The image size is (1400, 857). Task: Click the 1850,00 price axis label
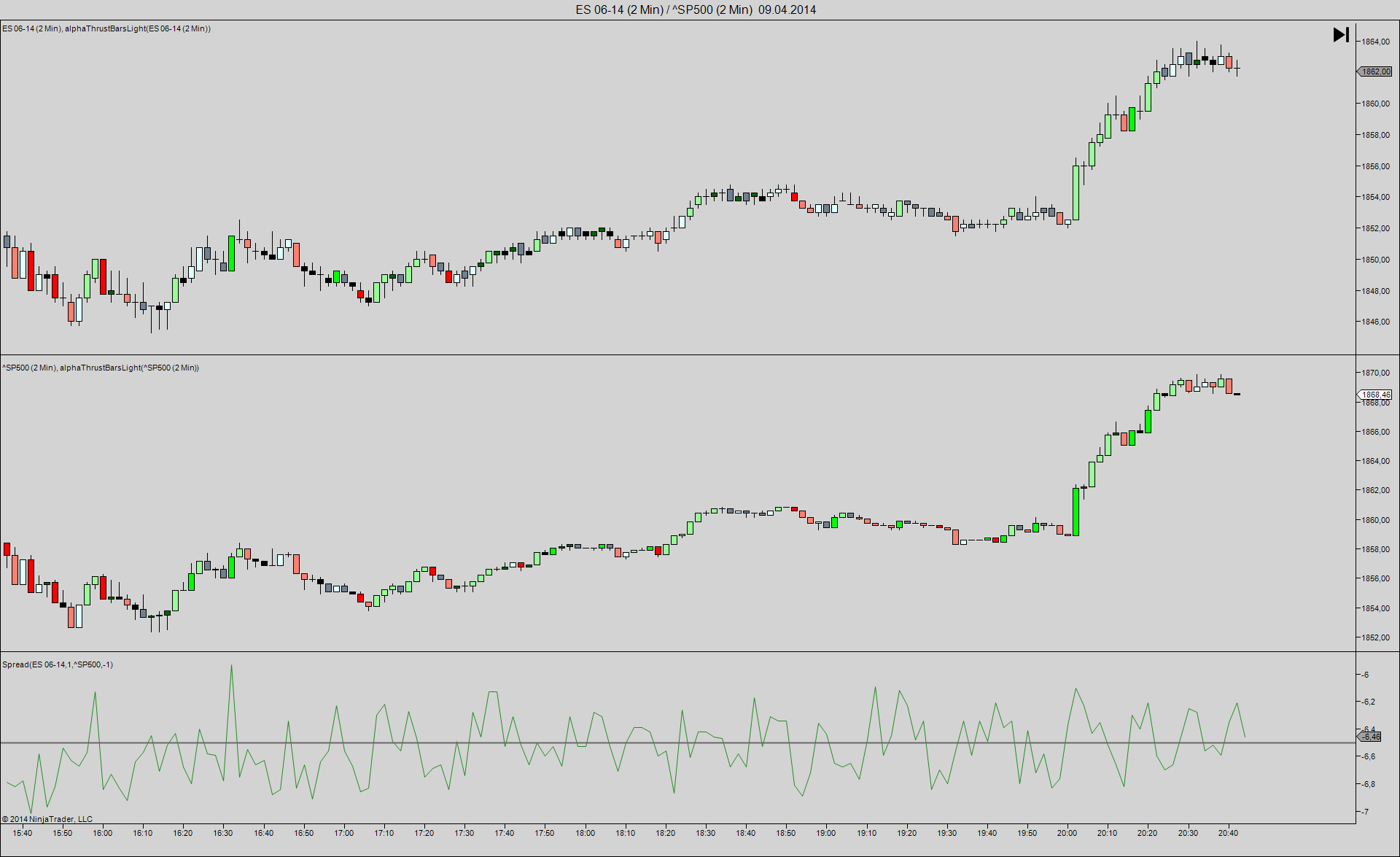tap(1375, 260)
